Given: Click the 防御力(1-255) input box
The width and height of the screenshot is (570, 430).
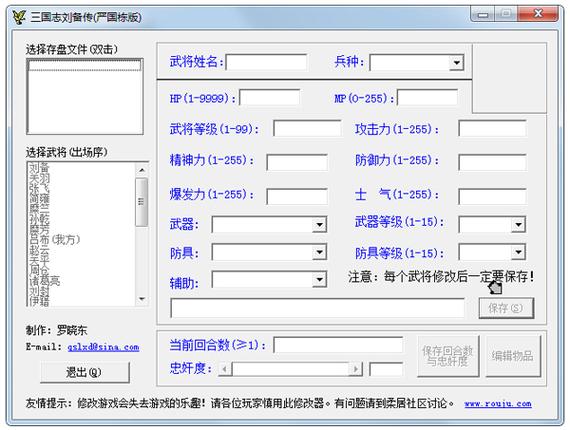Looking at the screenshot, I should [x=492, y=162].
